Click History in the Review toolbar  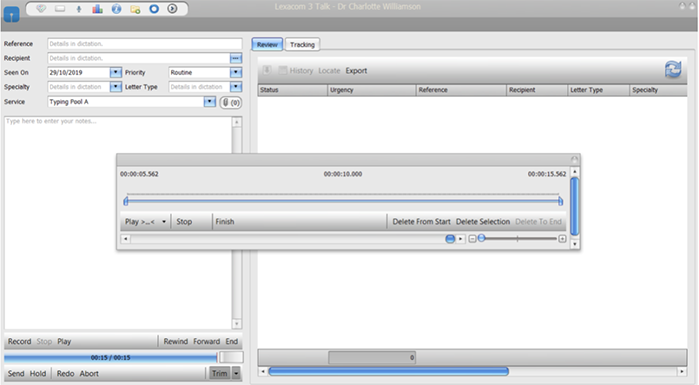301,70
